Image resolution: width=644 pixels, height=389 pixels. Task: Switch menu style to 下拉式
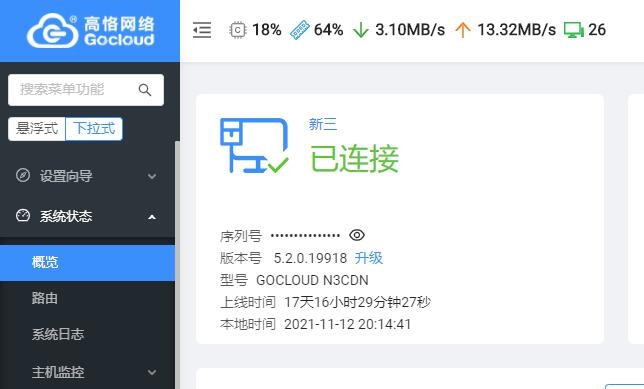94,129
